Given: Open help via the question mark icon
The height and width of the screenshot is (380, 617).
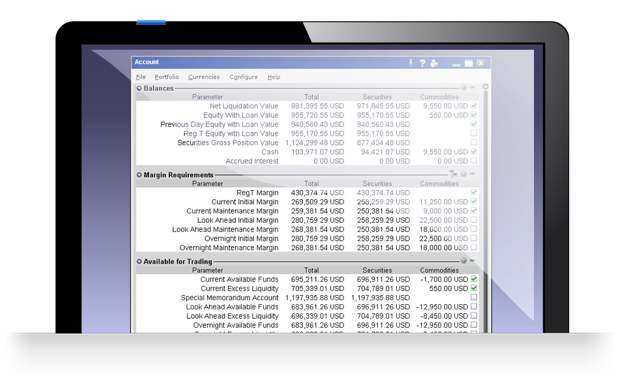Looking at the screenshot, I should 422,63.
